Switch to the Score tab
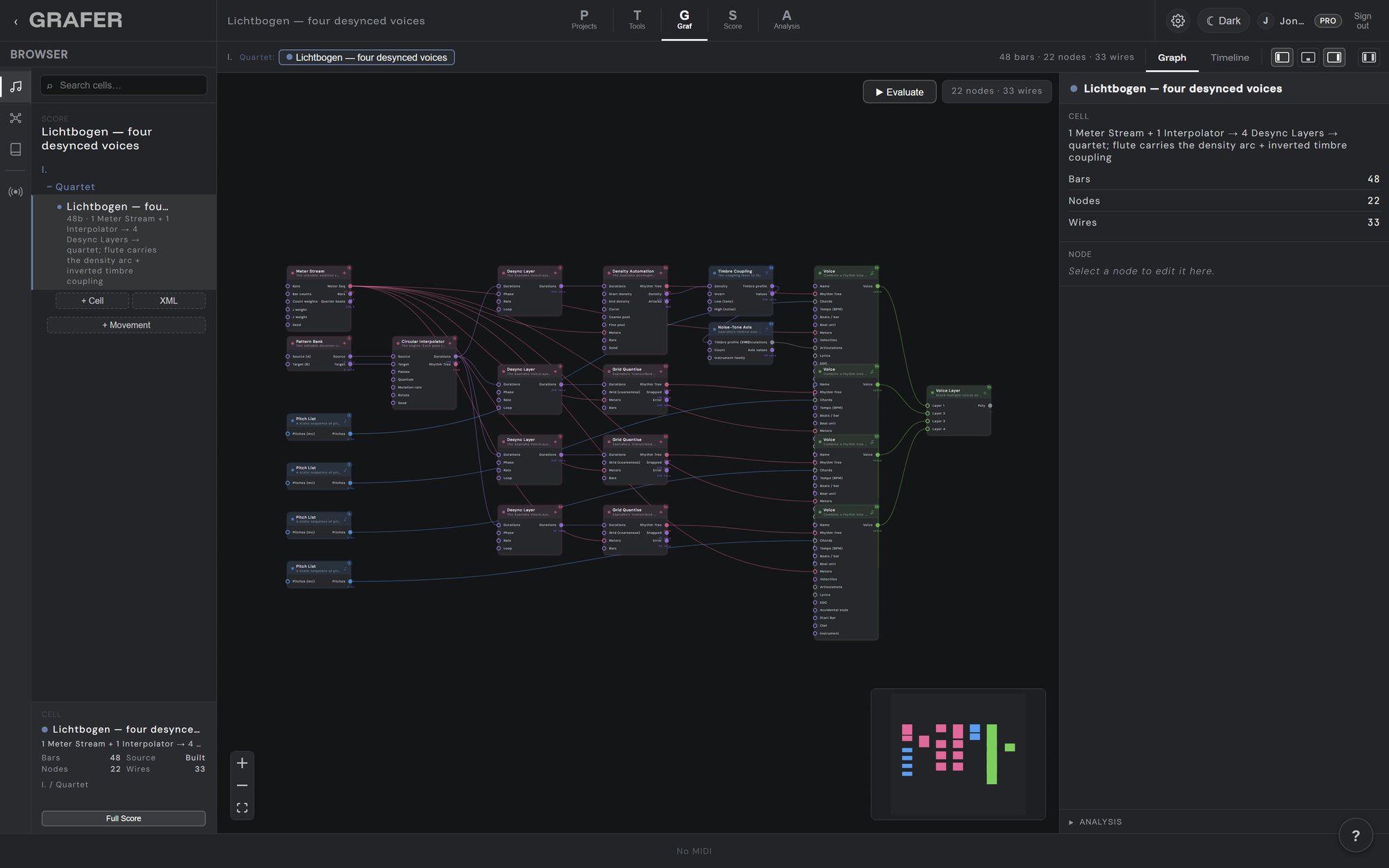The height and width of the screenshot is (868, 1389). pos(732,19)
